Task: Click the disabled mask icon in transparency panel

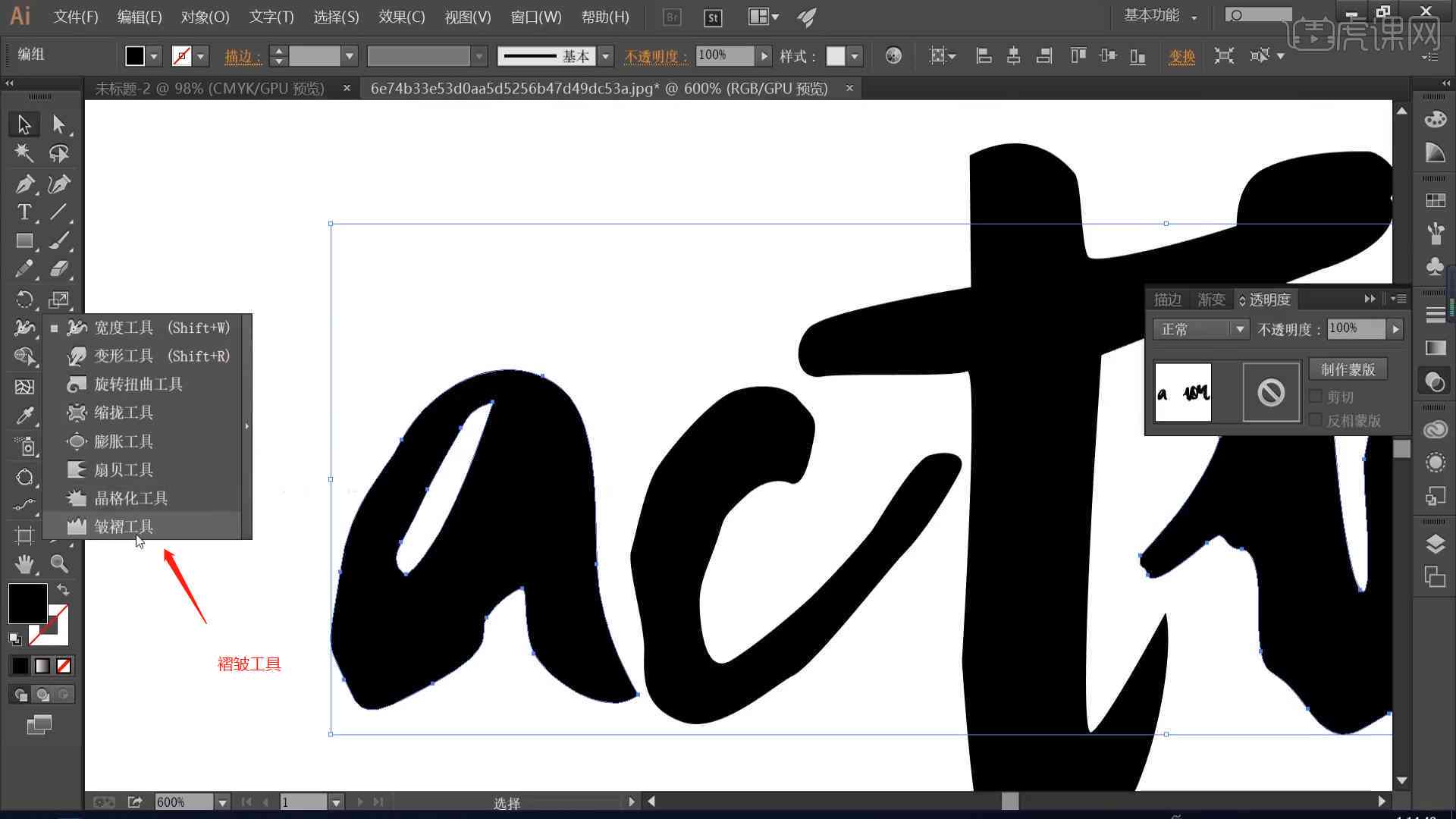Action: pos(1270,393)
